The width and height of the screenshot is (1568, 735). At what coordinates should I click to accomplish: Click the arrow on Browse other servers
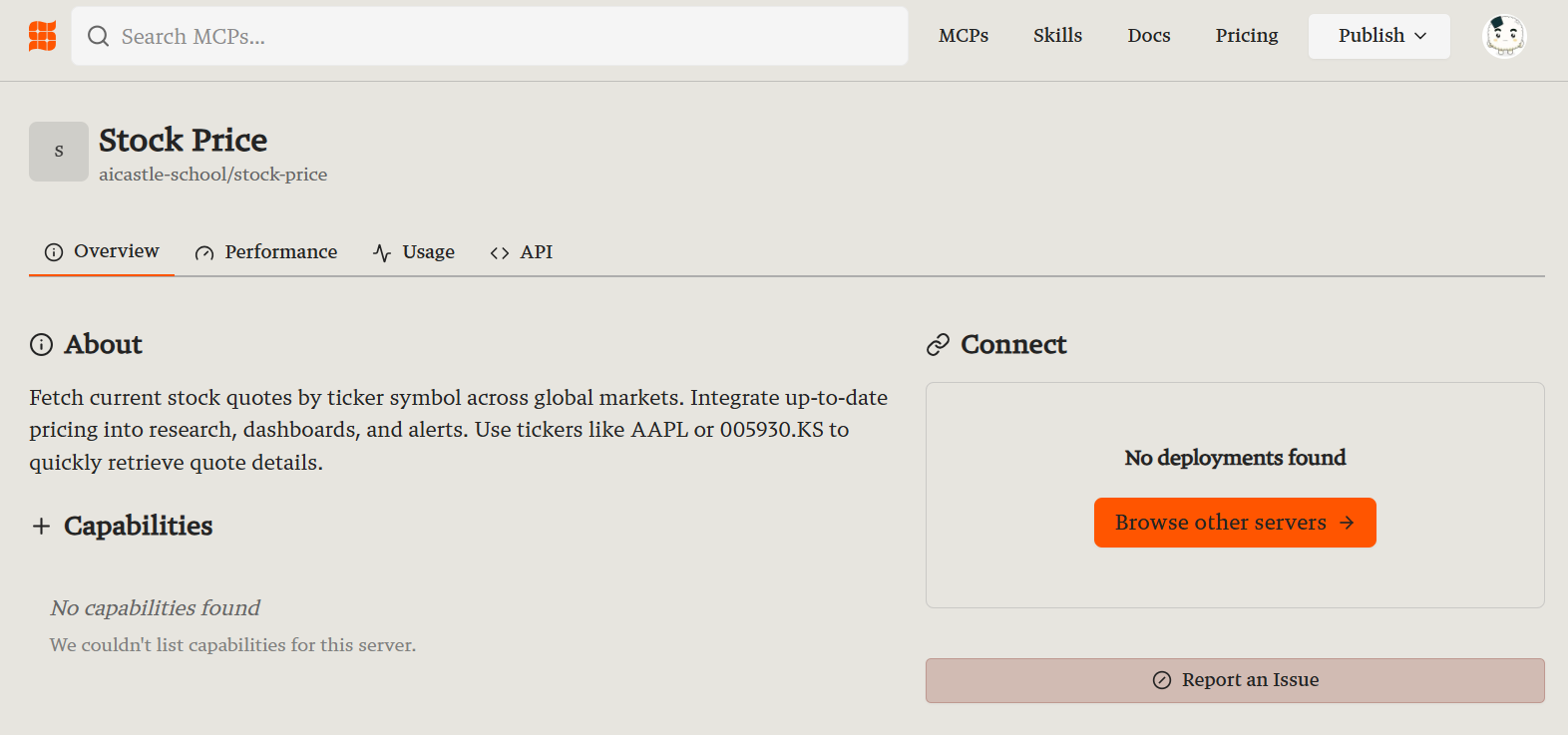tap(1347, 523)
